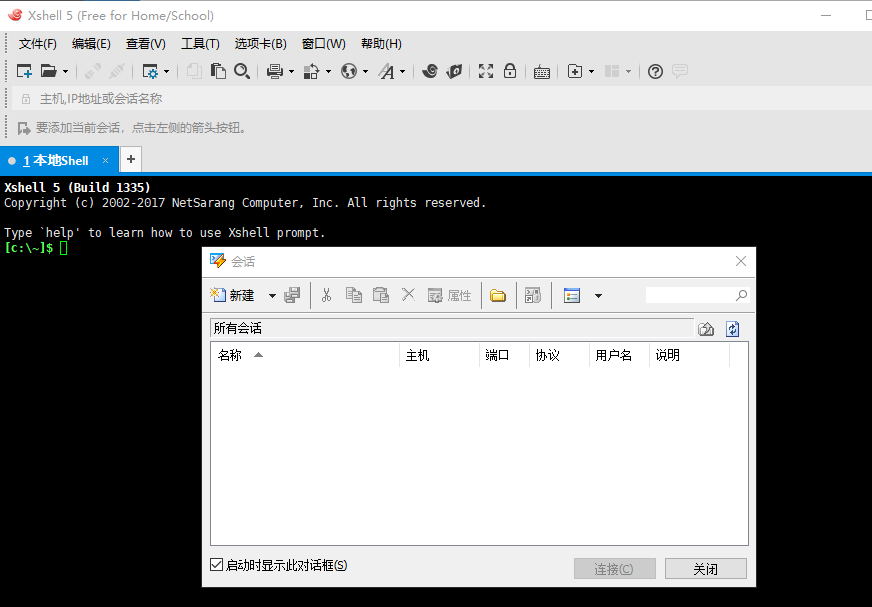
Task: Refresh the session list in the dialog
Action: click(732, 329)
